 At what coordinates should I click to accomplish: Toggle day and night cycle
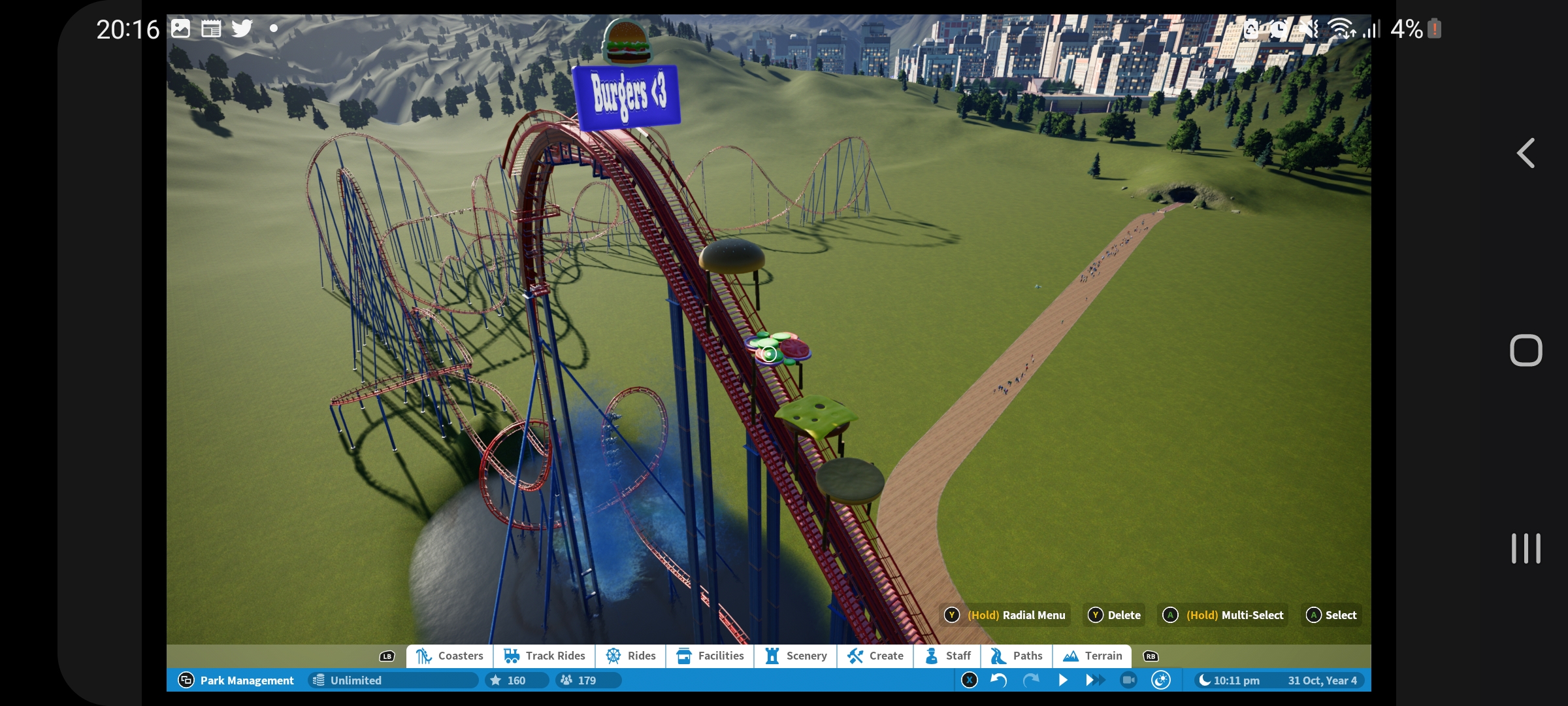(1160, 680)
